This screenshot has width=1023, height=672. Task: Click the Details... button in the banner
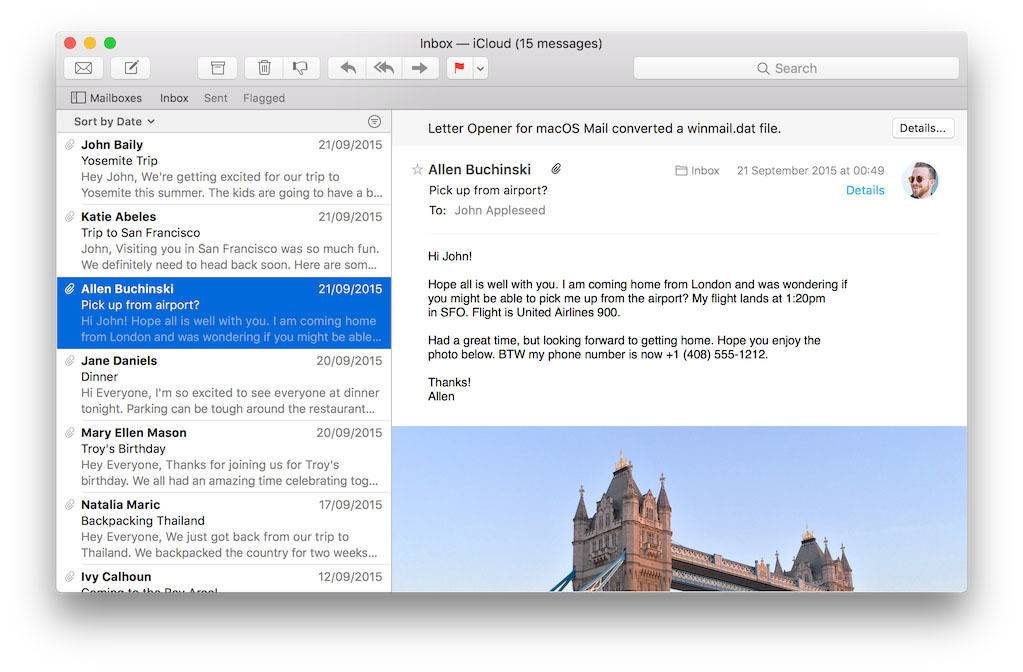[x=923, y=129]
